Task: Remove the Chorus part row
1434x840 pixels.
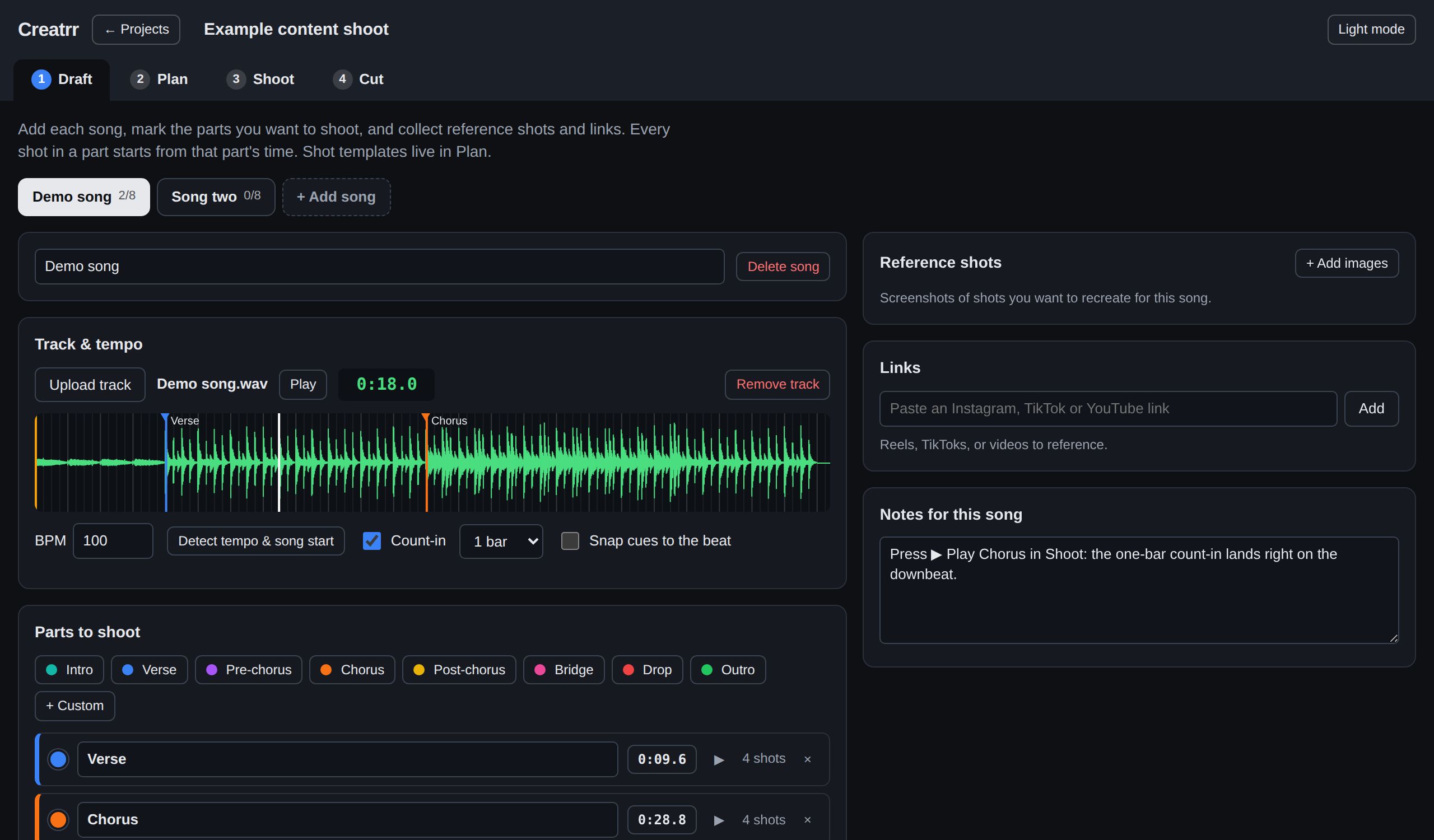Action: (x=807, y=819)
